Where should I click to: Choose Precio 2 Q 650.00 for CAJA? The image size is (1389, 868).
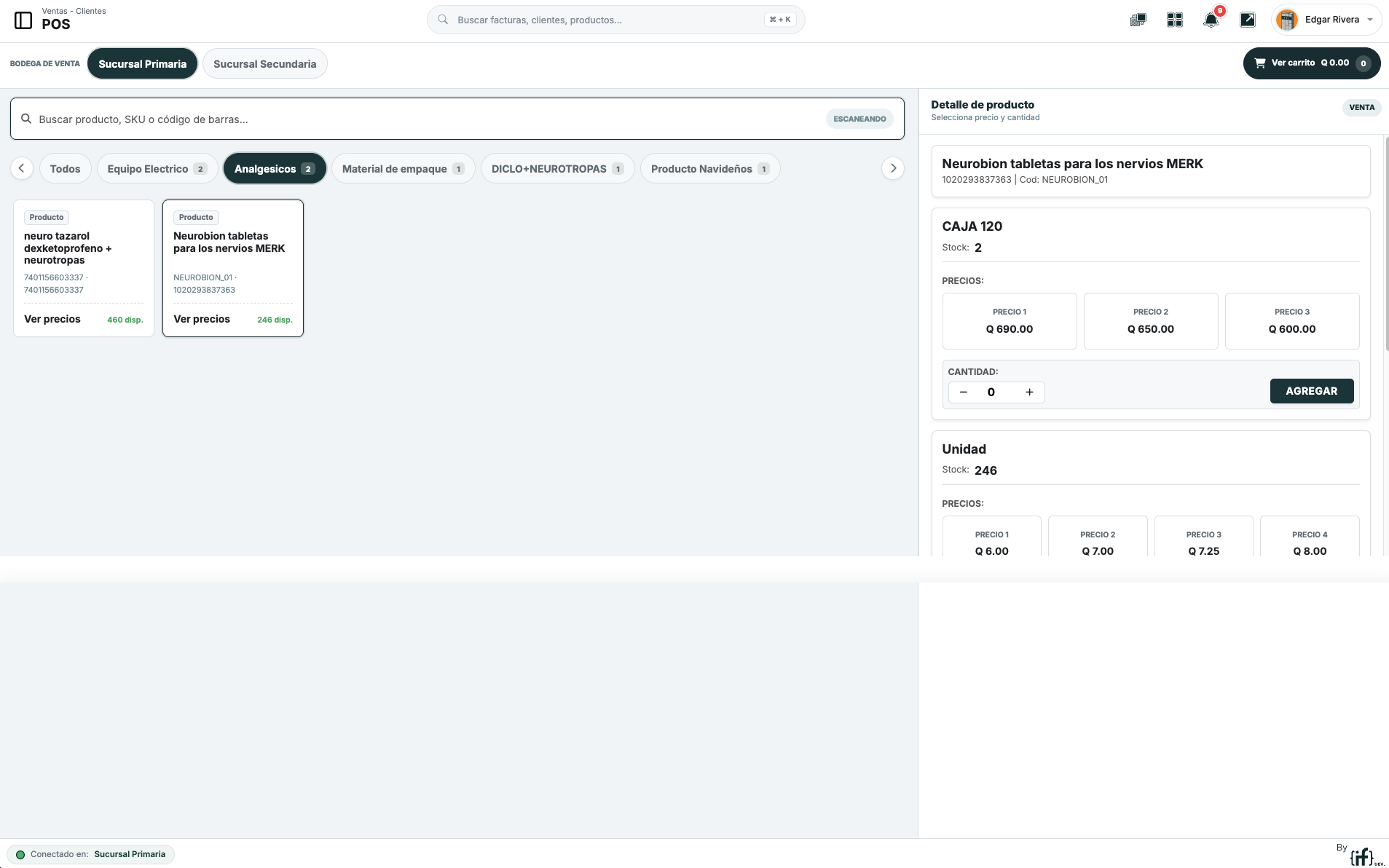click(x=1151, y=321)
